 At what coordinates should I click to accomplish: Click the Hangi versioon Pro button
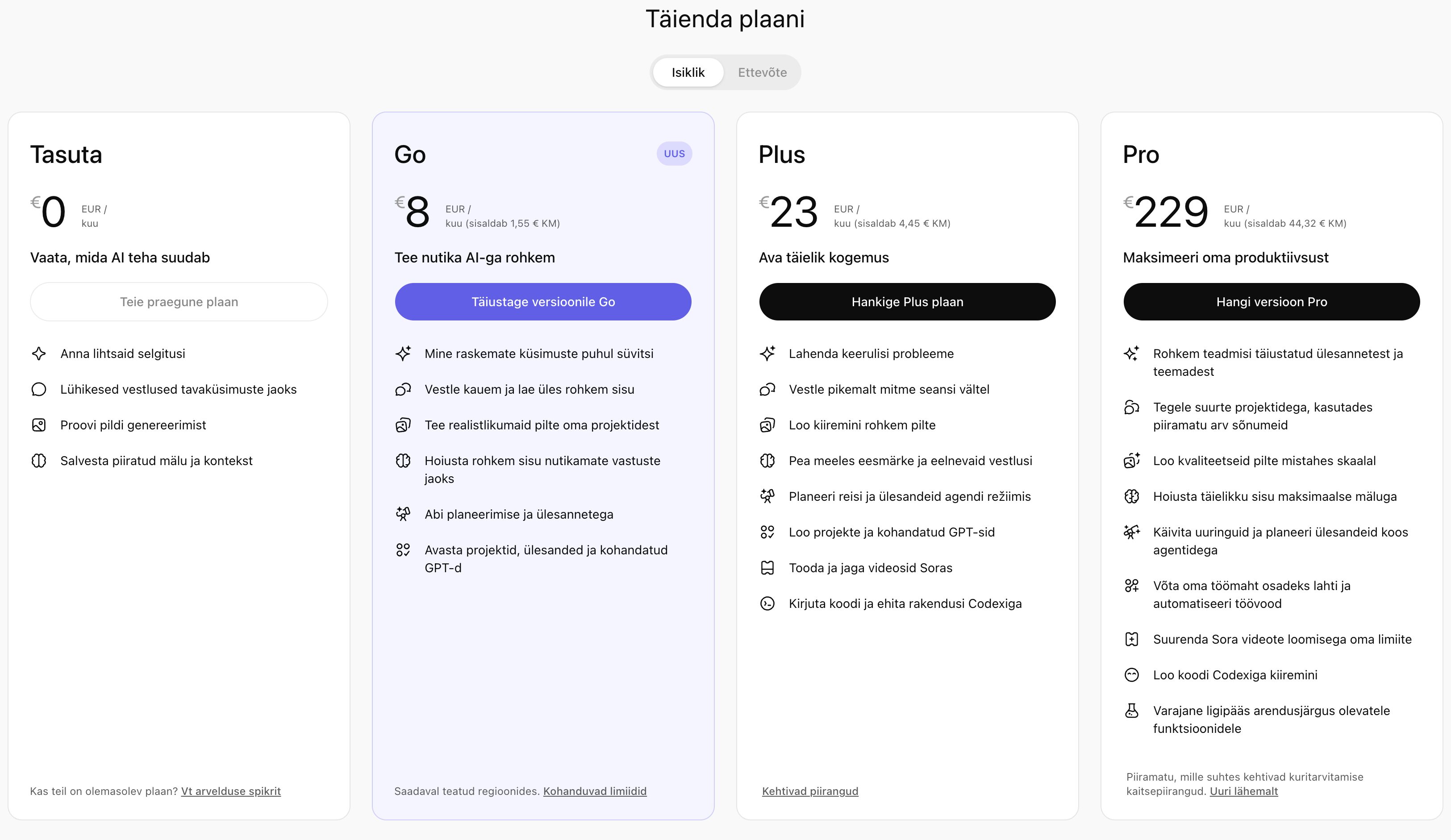tap(1272, 302)
